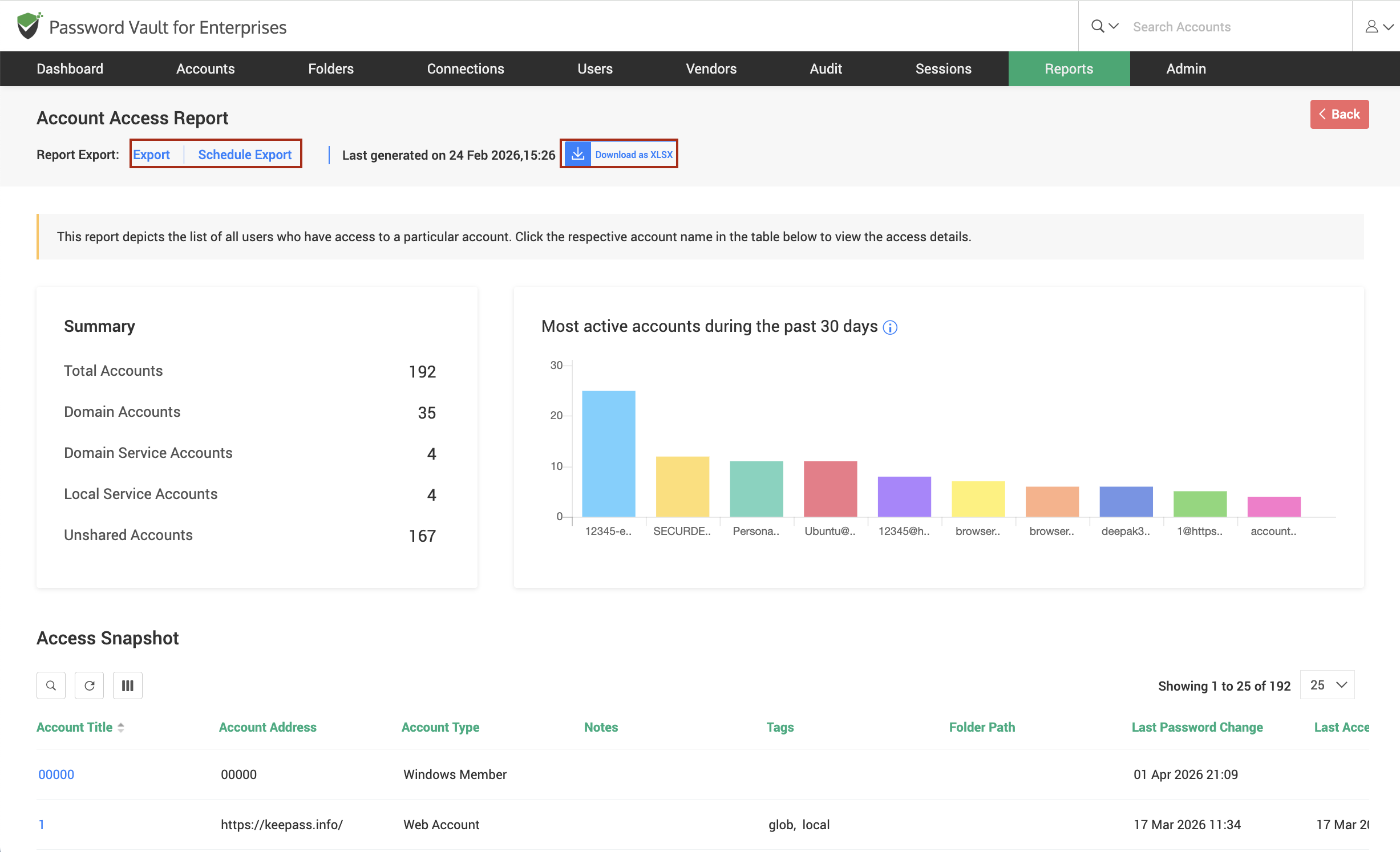The image size is (1400, 852).
Task: Click the red Back button
Action: tap(1339, 114)
